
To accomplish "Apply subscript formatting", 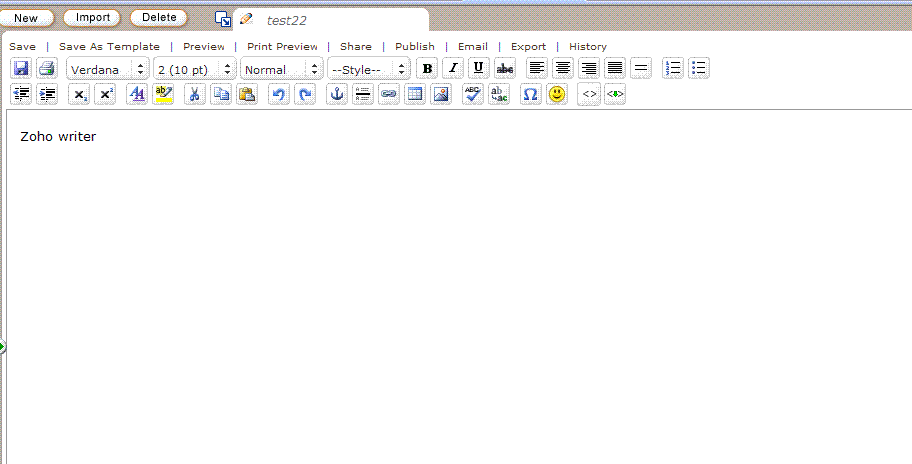I will coord(79,94).
